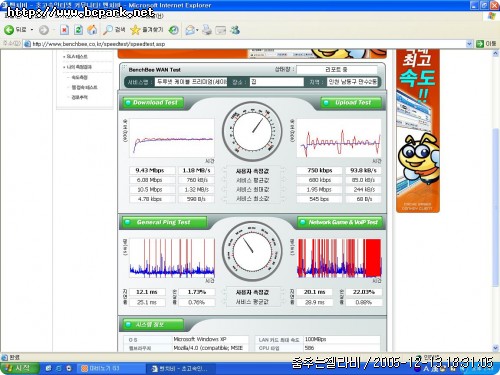Viewport: 500px width, 375px height.
Task: Click the Refresh page icon
Action: [x=78, y=30]
